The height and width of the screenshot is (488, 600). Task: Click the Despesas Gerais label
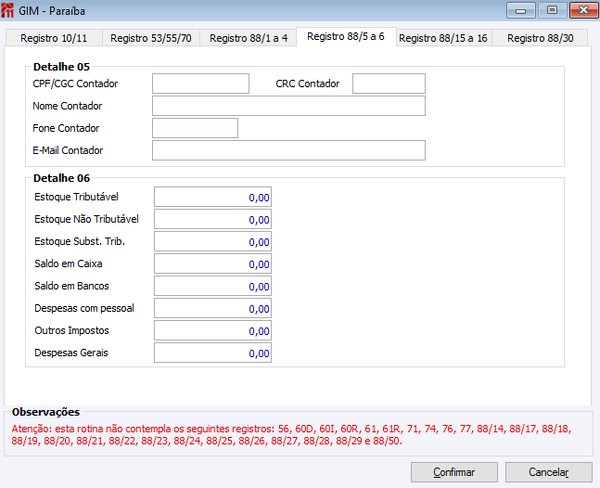[x=72, y=353]
